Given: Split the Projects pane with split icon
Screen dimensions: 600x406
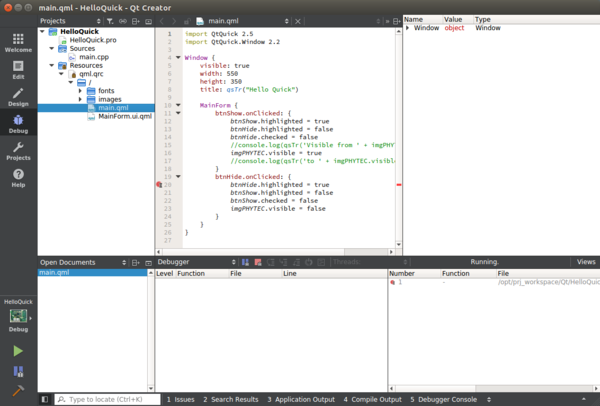Looking at the screenshot, I should pyautogui.click(x=136, y=21).
